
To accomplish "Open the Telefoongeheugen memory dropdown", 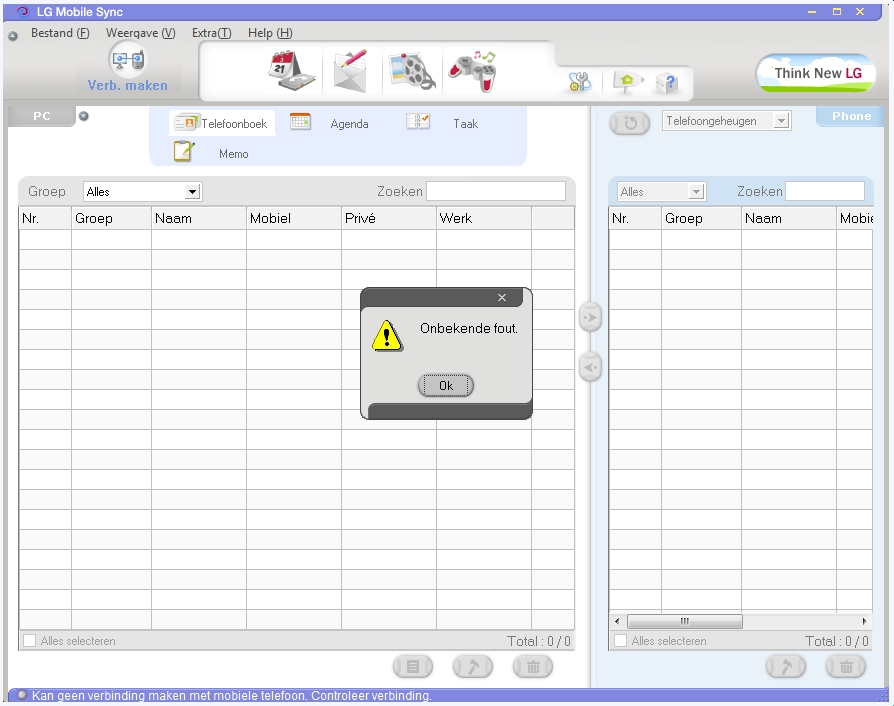I will pos(726,121).
